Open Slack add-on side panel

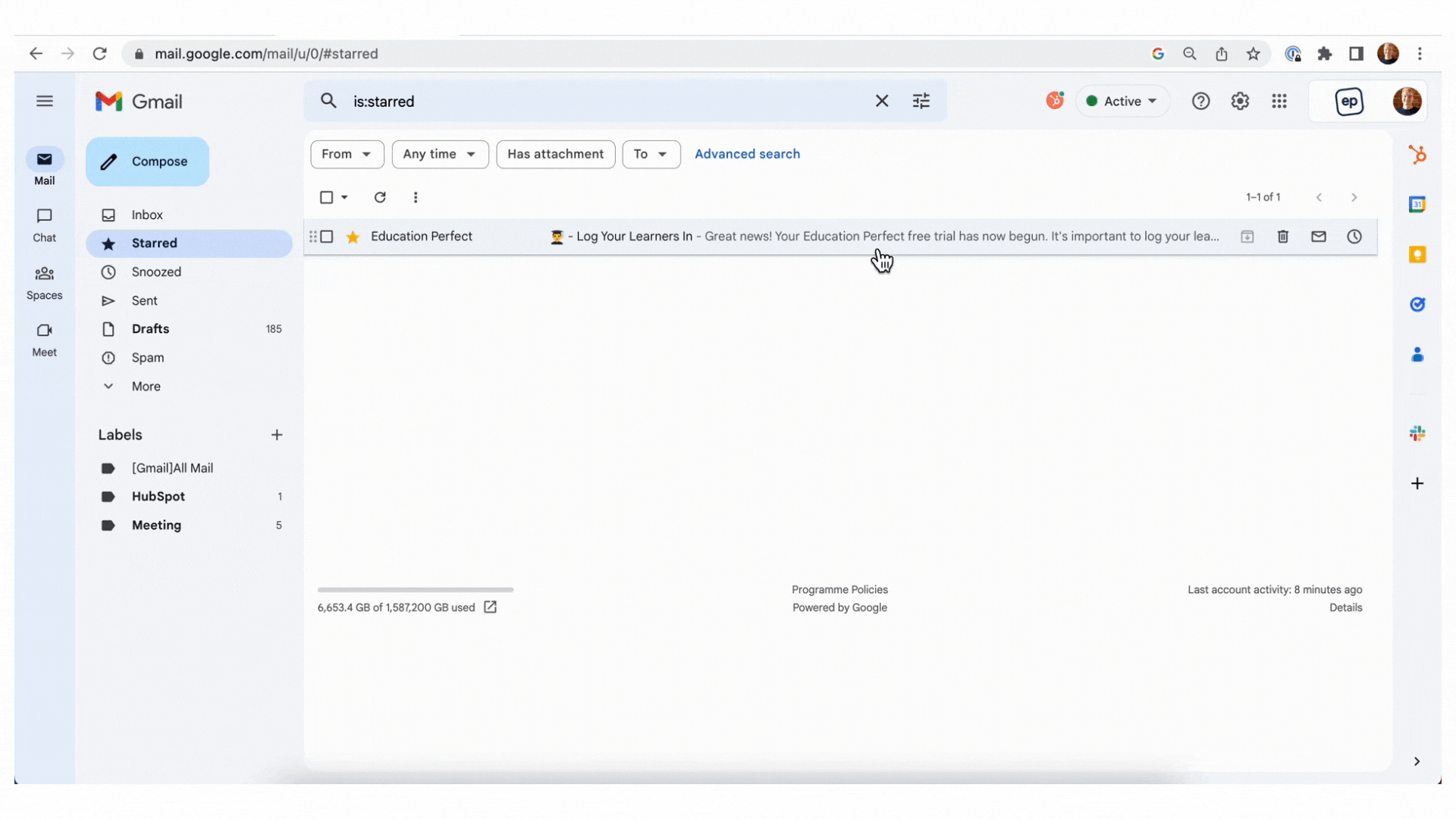pos(1417,433)
